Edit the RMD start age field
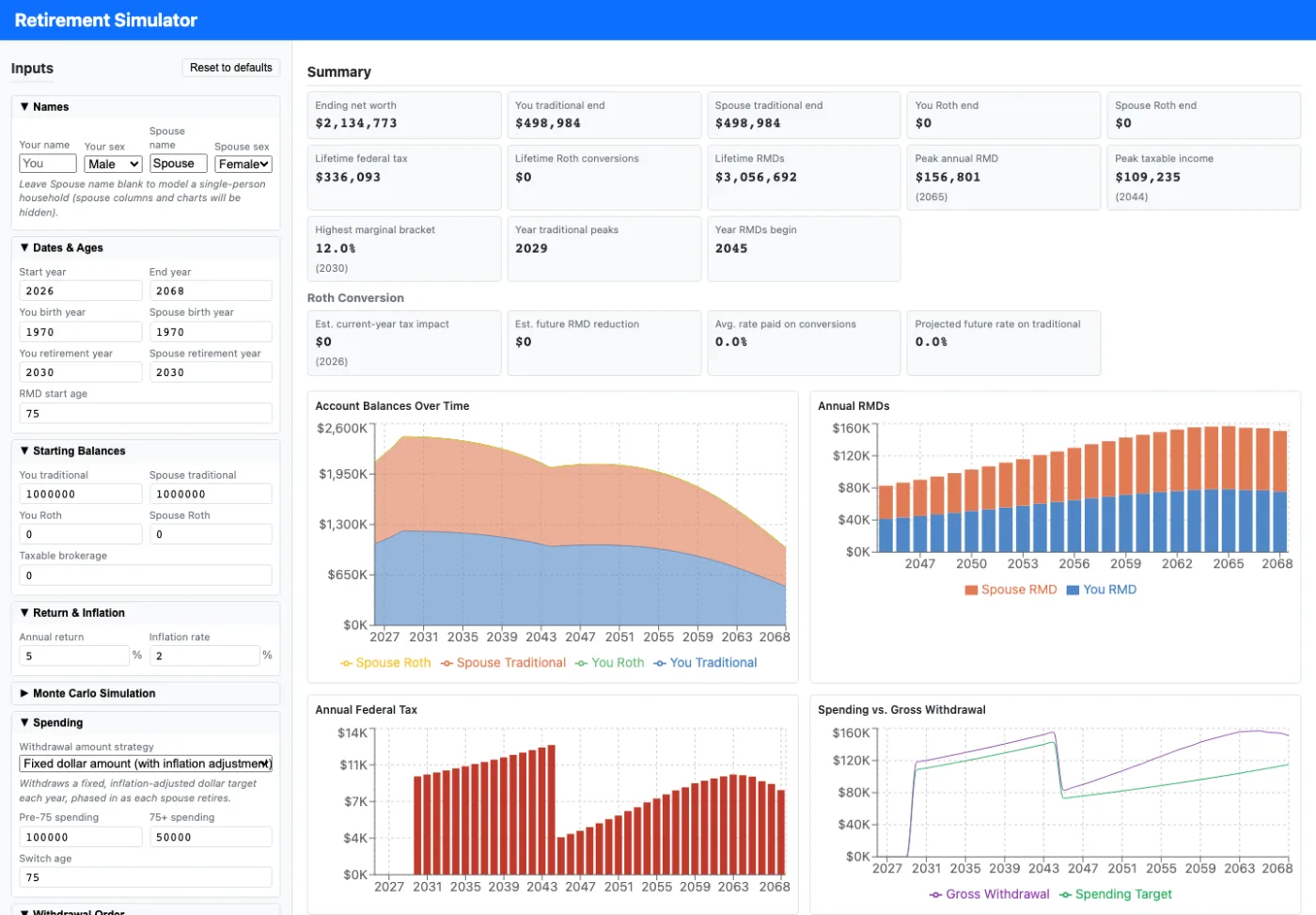 tap(146, 414)
